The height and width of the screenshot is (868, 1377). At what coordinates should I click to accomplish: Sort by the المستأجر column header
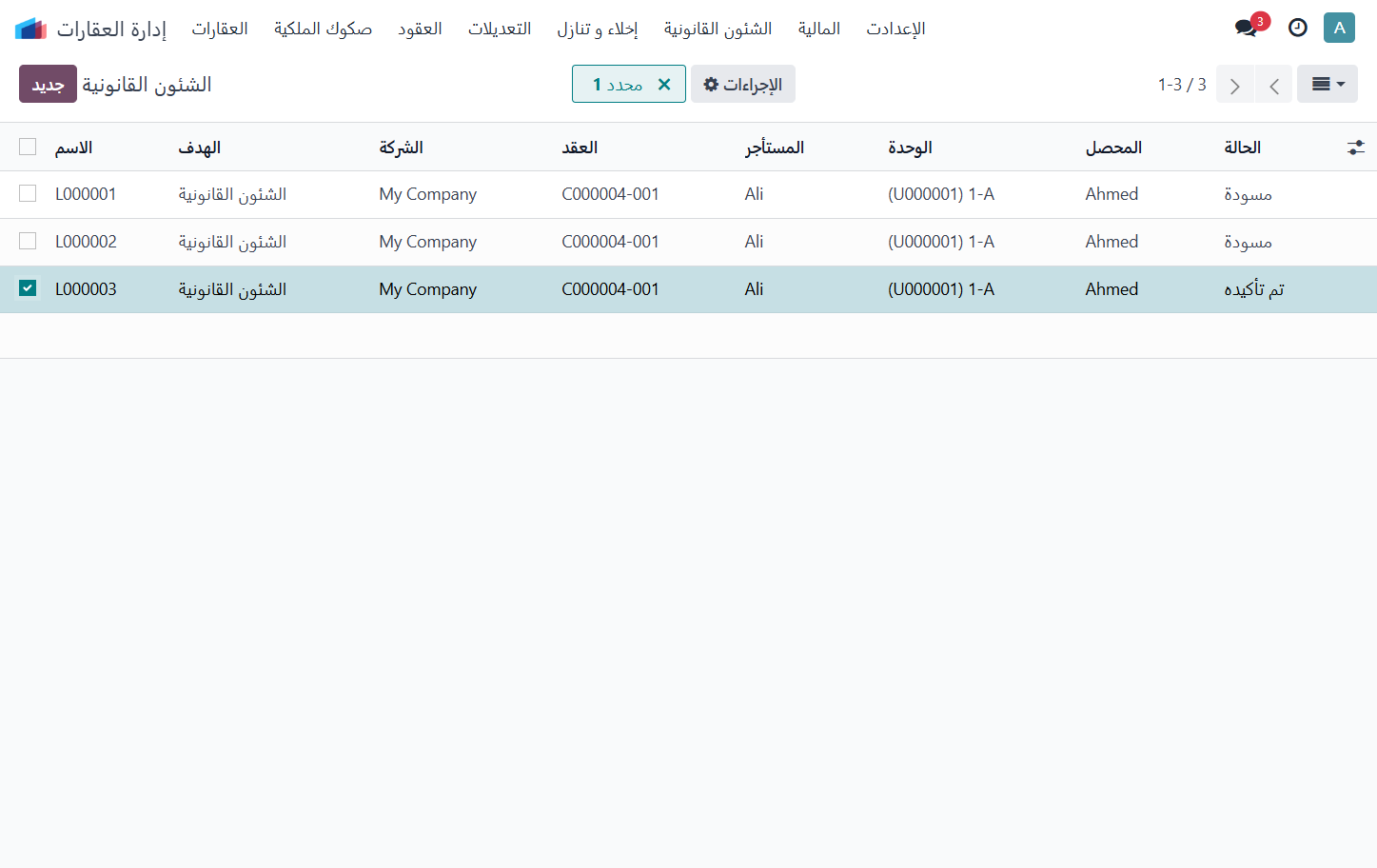pos(775,148)
